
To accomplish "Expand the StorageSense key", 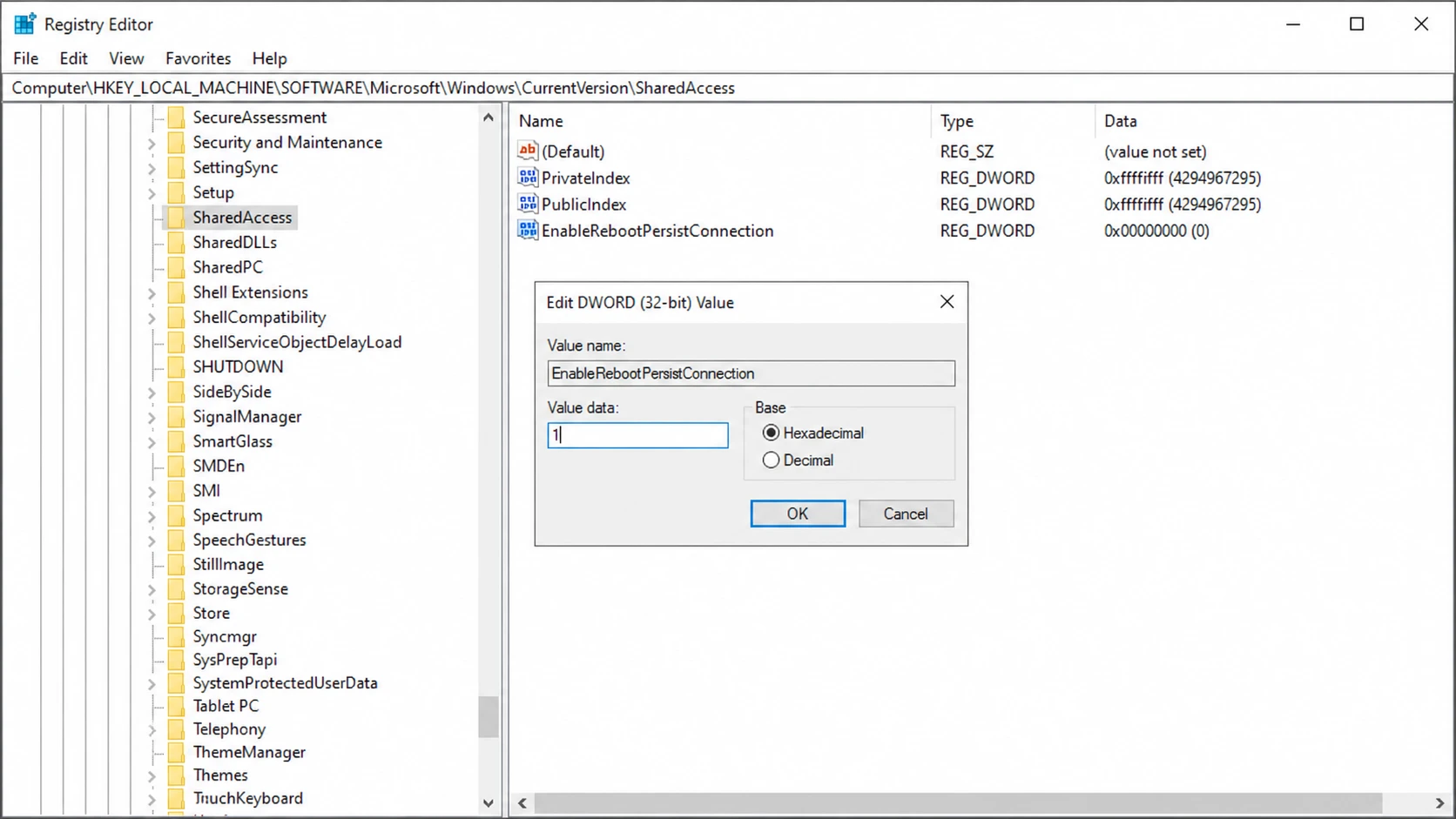I will 152,590.
